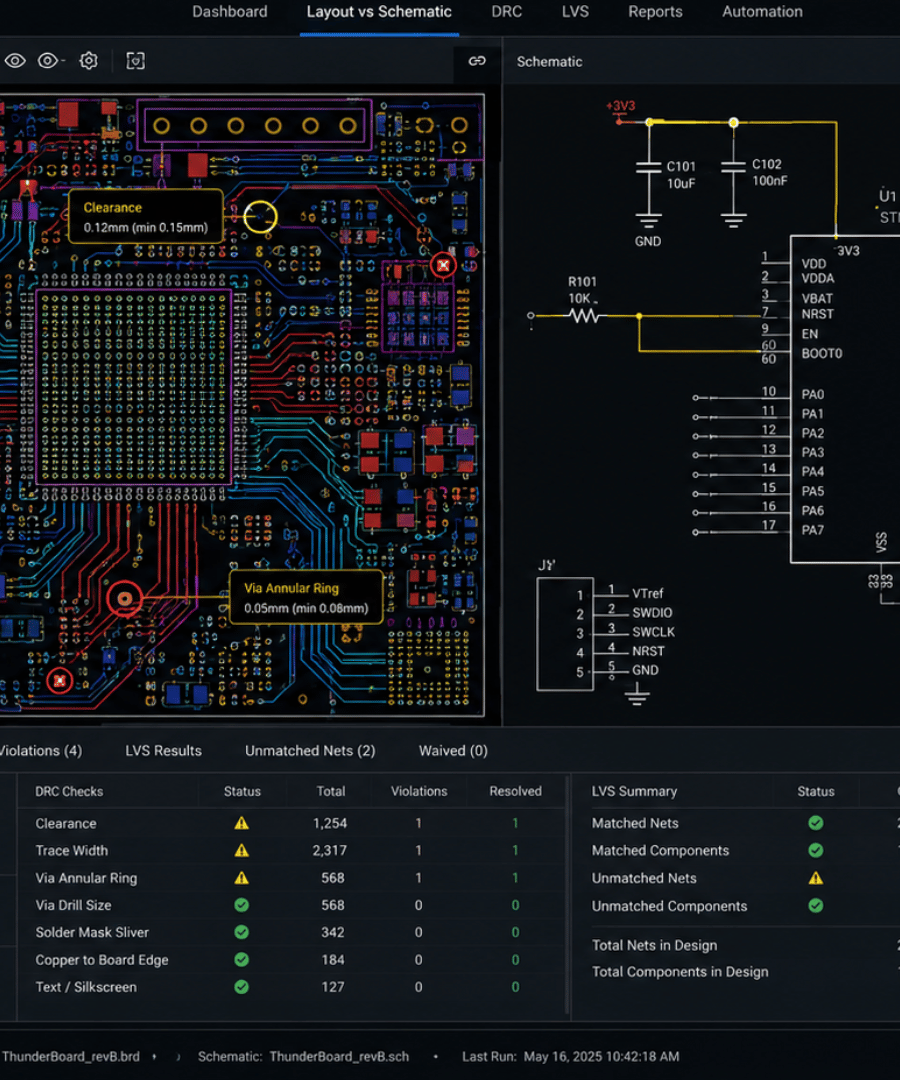
Task: Select the Trace Width check row
Action: (291, 851)
